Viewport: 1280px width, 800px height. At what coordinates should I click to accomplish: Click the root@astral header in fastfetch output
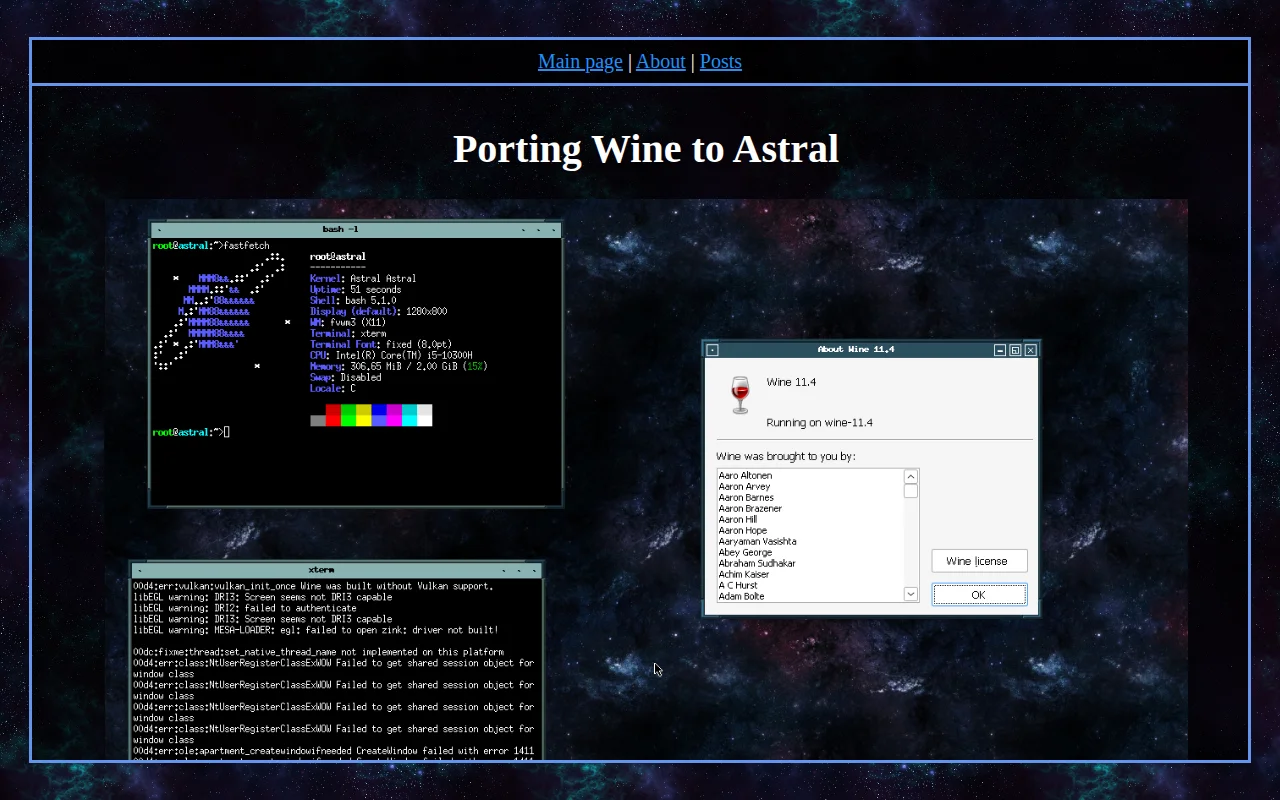(338, 257)
